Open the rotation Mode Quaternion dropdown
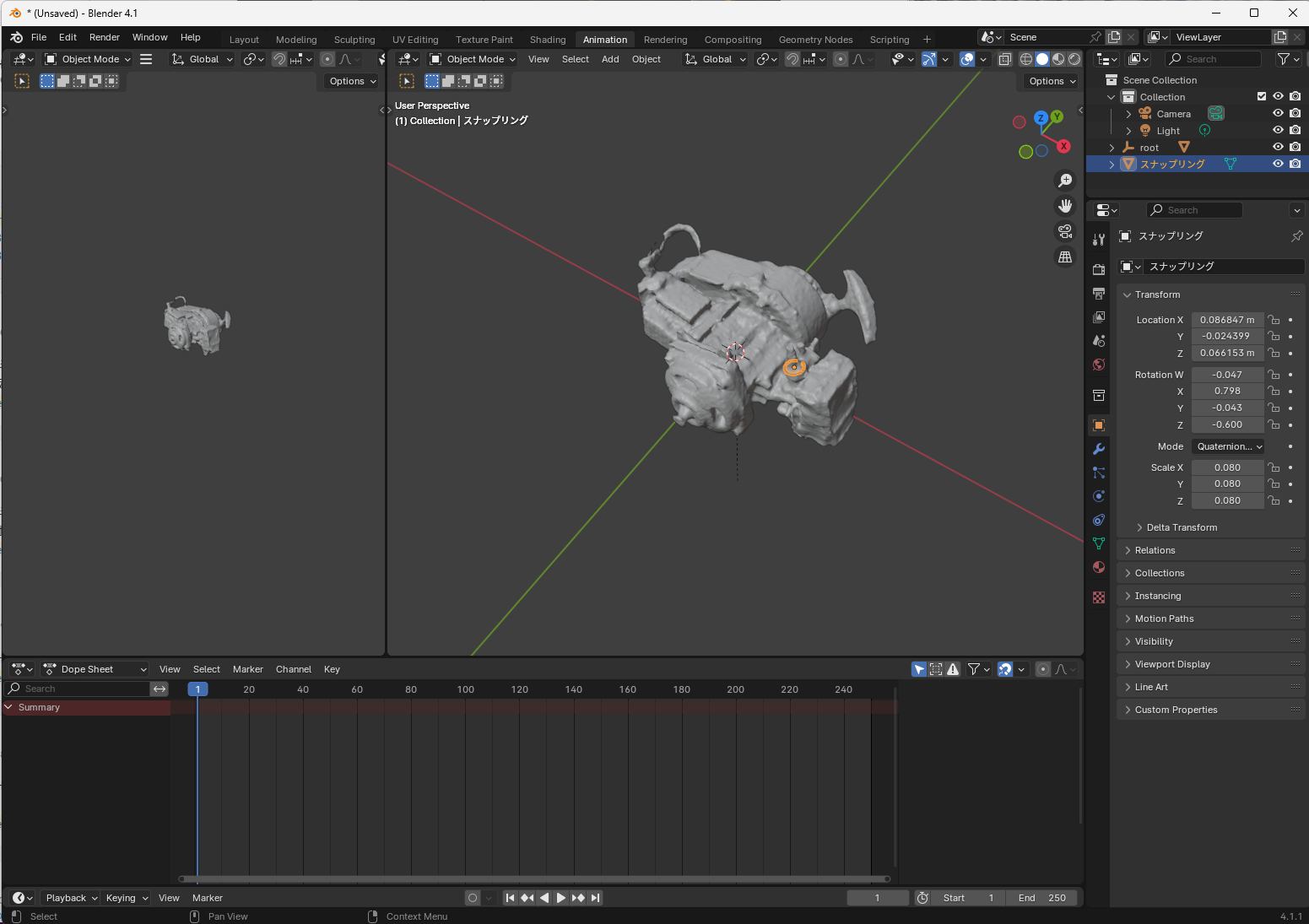This screenshot has height=924, width=1309. [1229, 446]
